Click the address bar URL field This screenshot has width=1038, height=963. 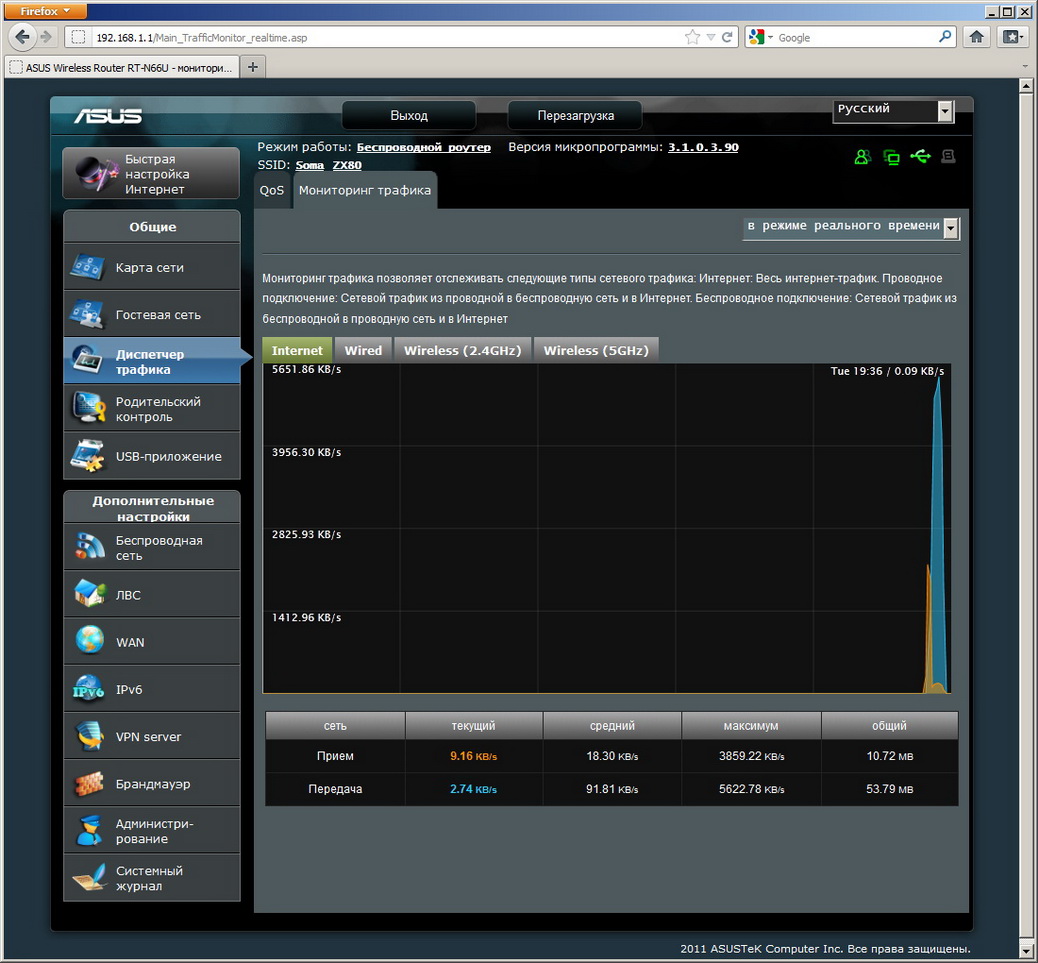click(380, 37)
